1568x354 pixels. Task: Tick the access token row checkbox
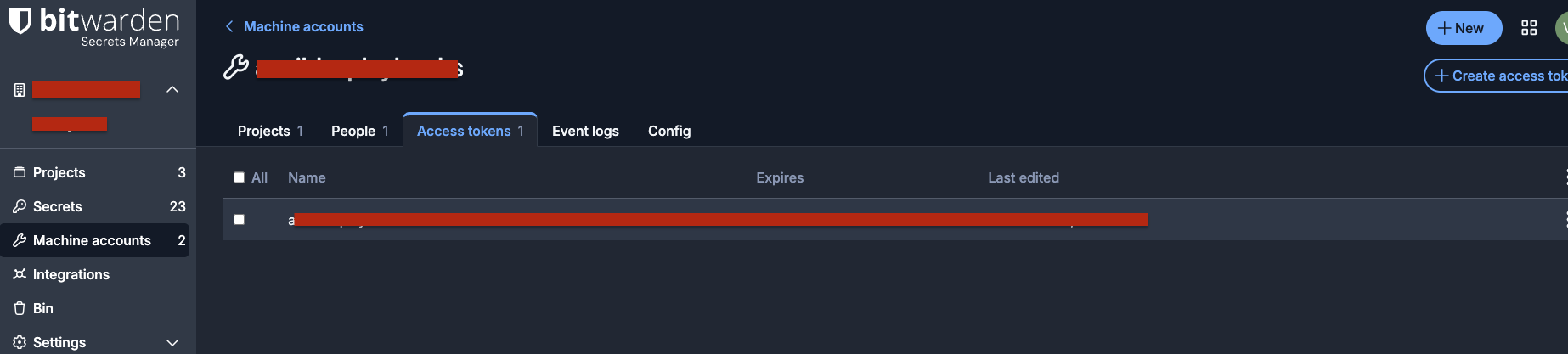click(240, 219)
